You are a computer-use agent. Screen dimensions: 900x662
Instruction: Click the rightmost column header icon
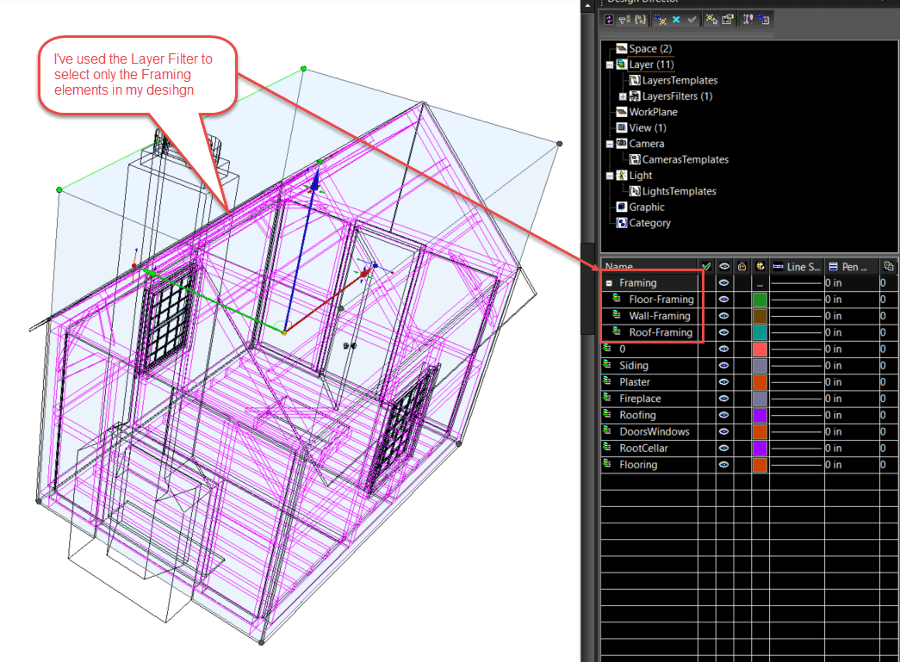[889, 266]
